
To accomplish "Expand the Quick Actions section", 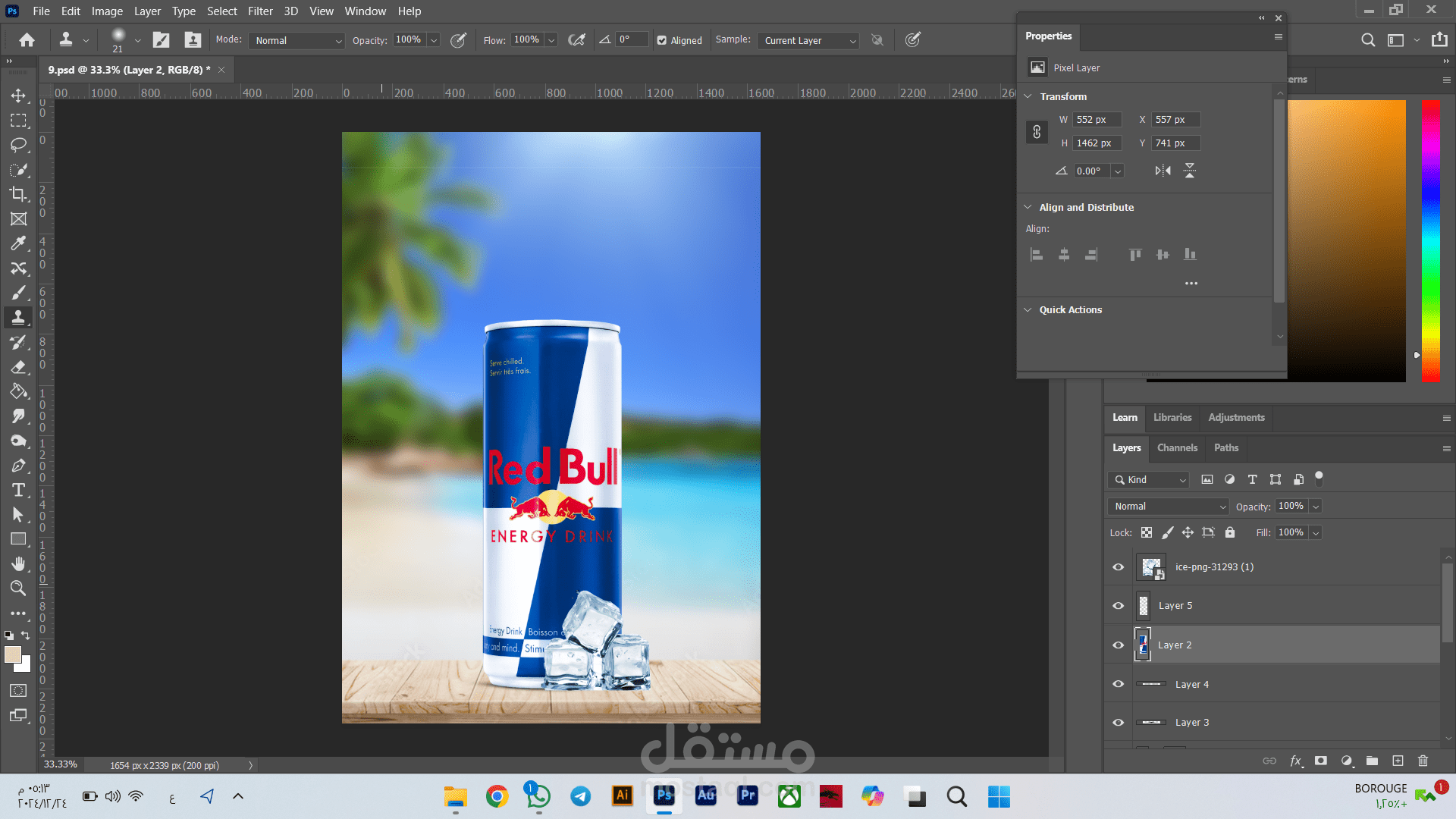I will pyautogui.click(x=1028, y=310).
